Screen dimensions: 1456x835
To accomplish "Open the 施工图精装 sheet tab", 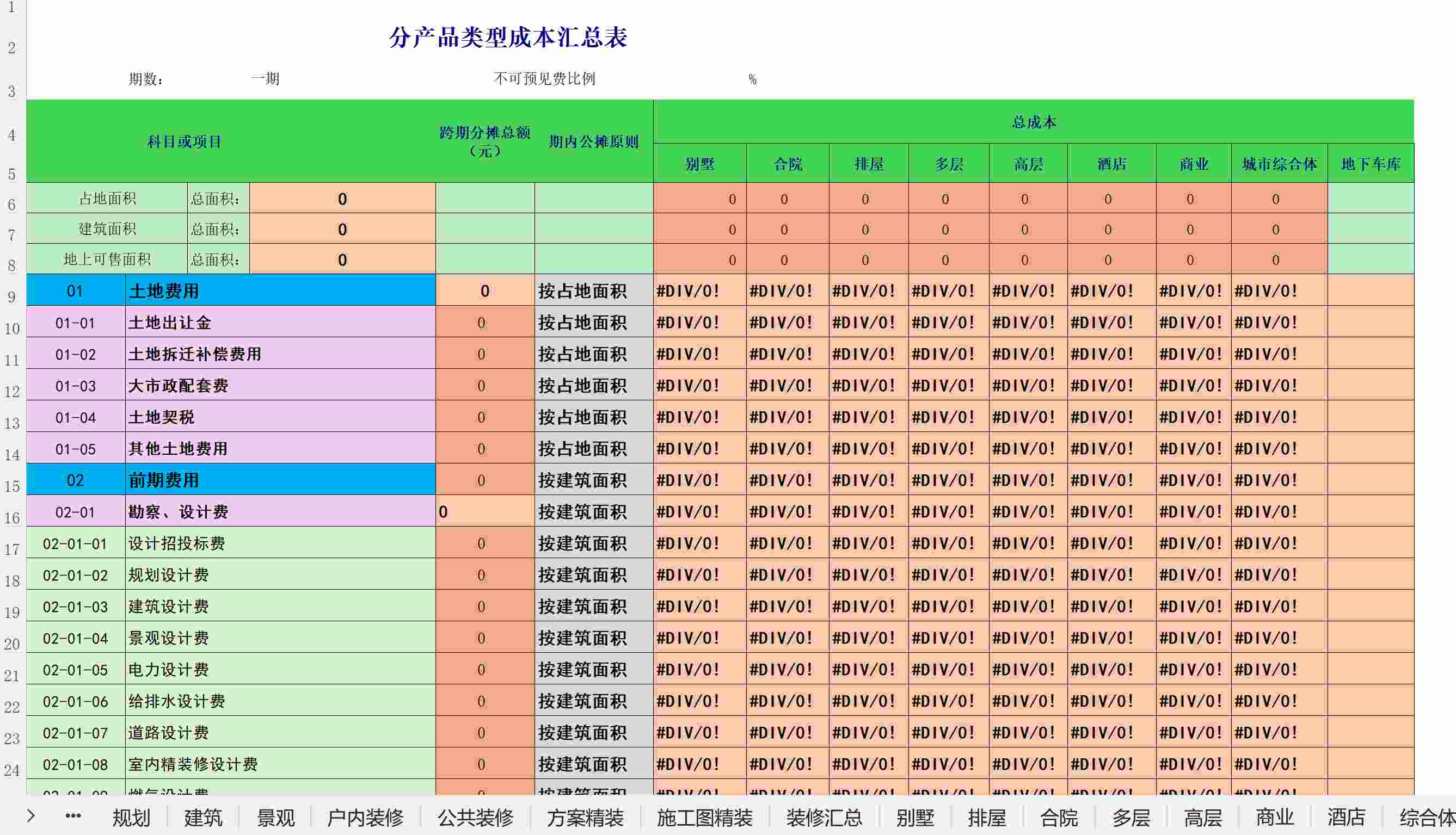I will pos(704,817).
